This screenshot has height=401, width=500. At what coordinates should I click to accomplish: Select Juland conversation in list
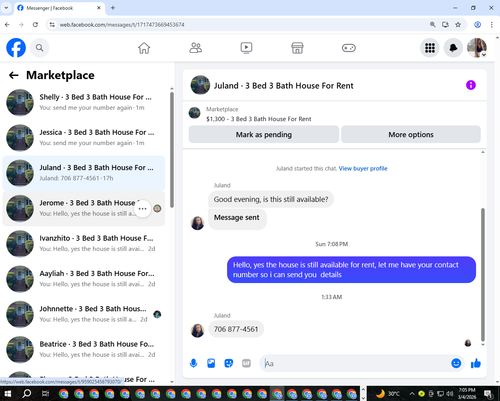tap(83, 173)
